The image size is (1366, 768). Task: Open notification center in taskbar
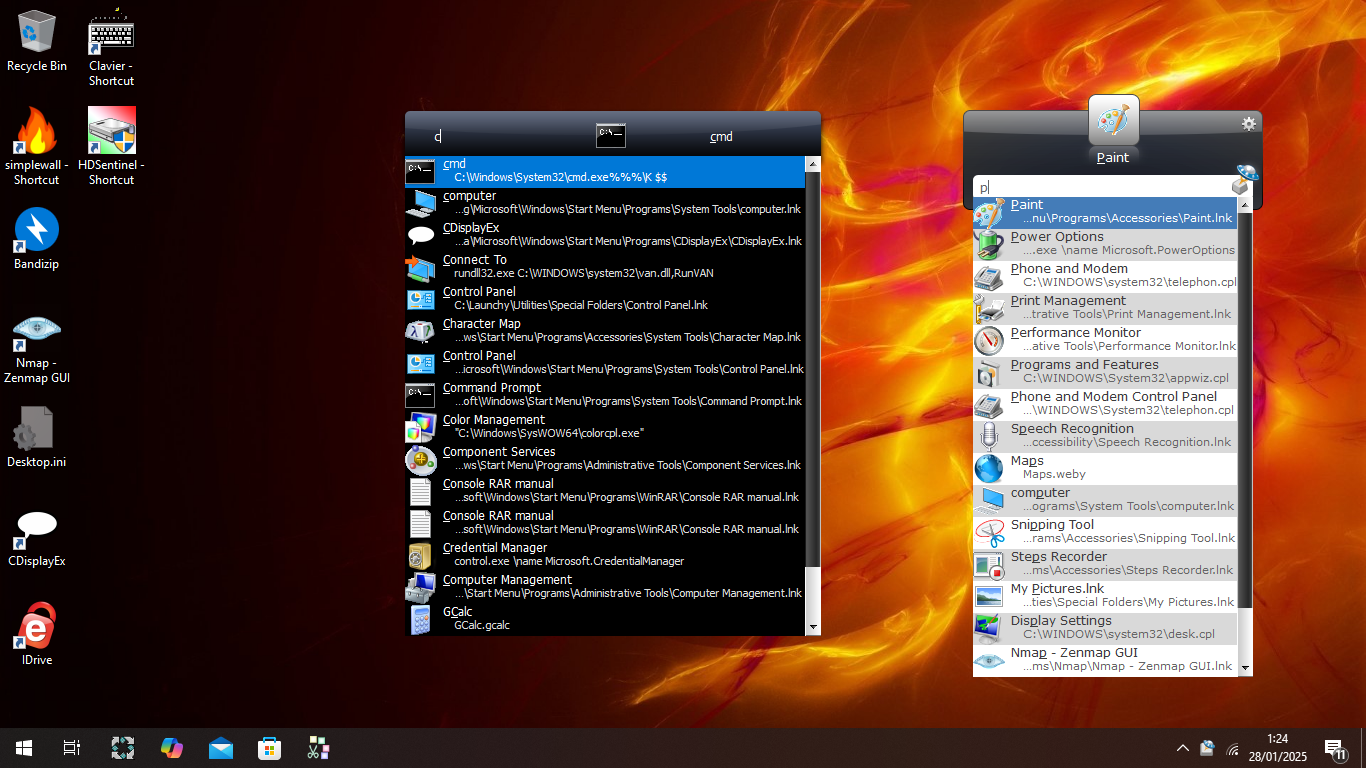(1335, 748)
